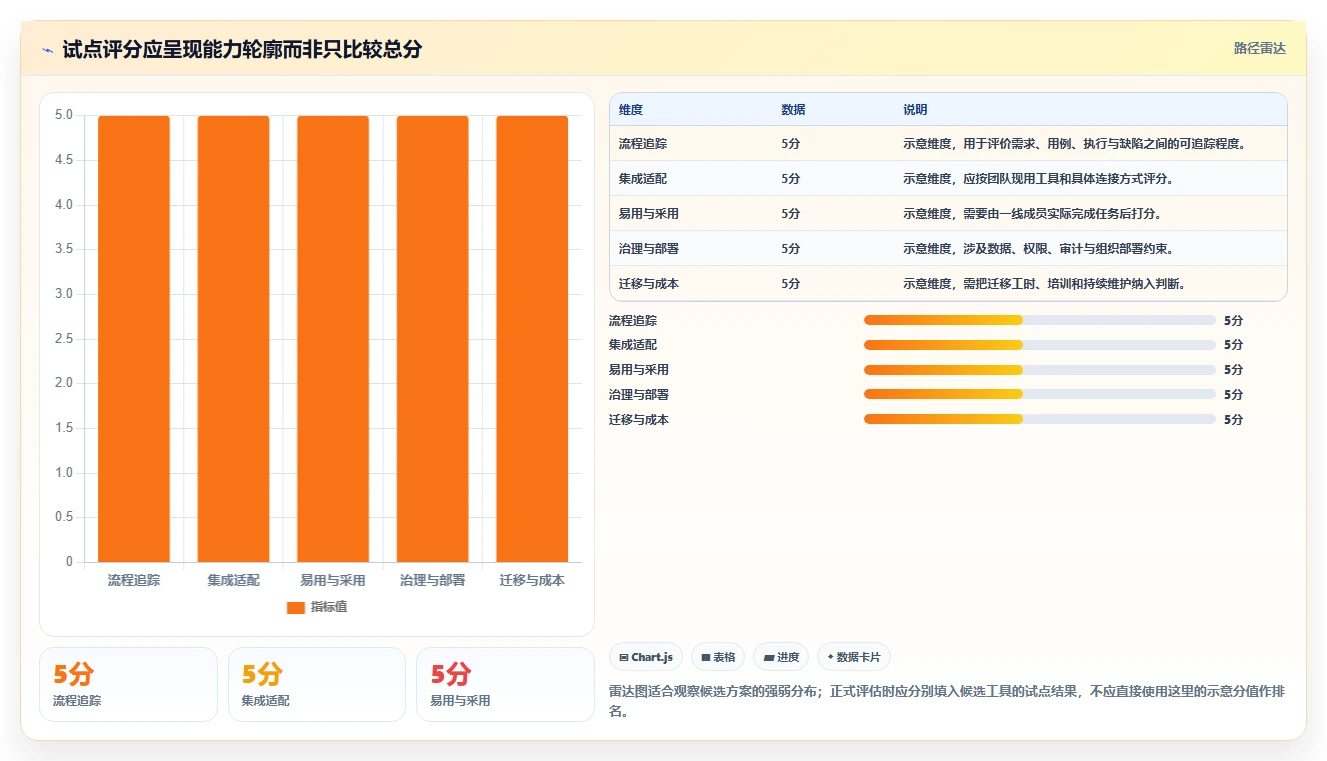Click the 集成适配 bar in the chart
Viewport: 1327px width, 761px height.
coord(233,339)
